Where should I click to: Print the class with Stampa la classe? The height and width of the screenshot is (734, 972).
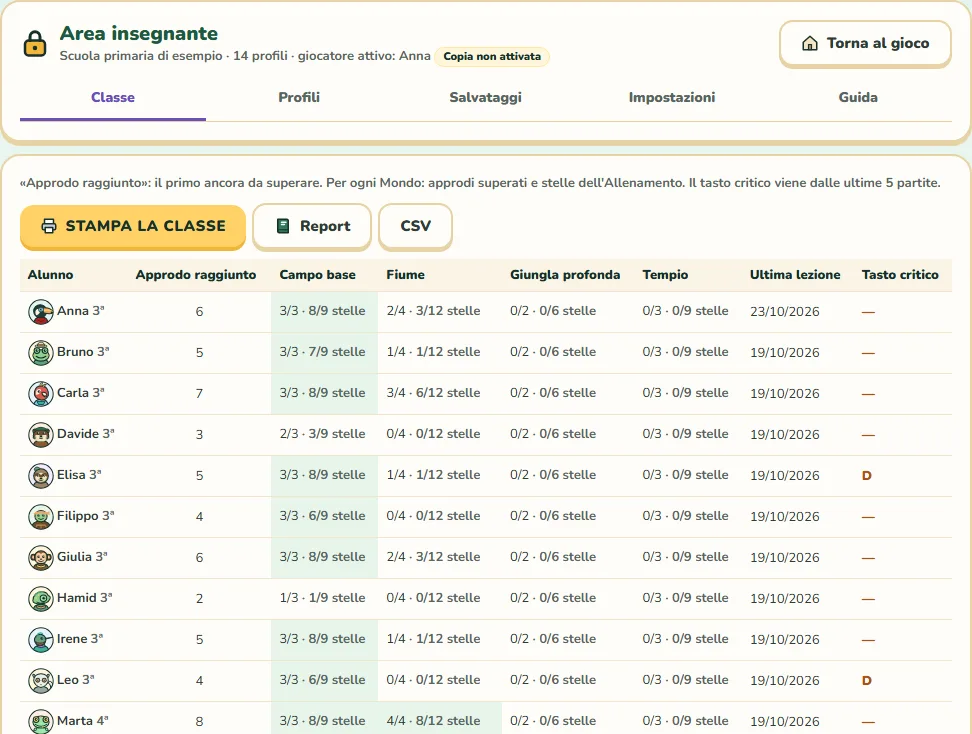(x=133, y=226)
